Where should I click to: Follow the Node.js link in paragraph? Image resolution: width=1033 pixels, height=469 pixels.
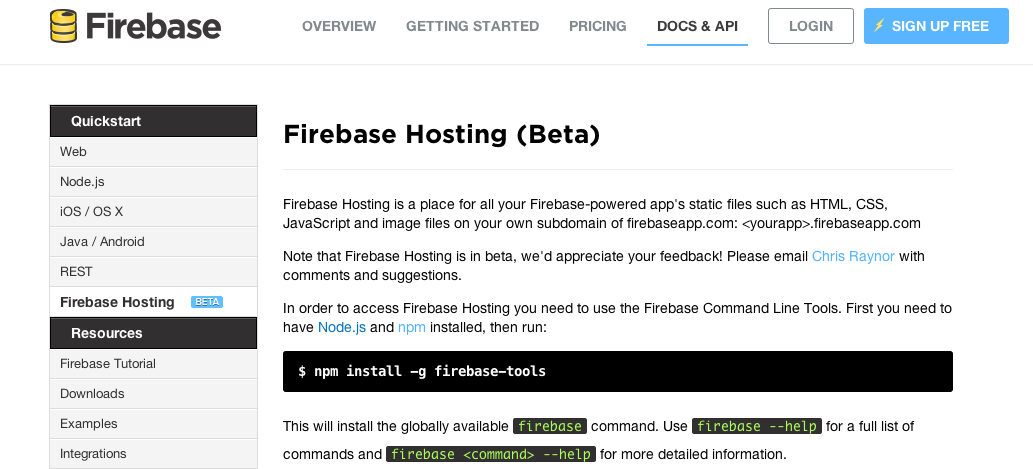[x=342, y=327]
